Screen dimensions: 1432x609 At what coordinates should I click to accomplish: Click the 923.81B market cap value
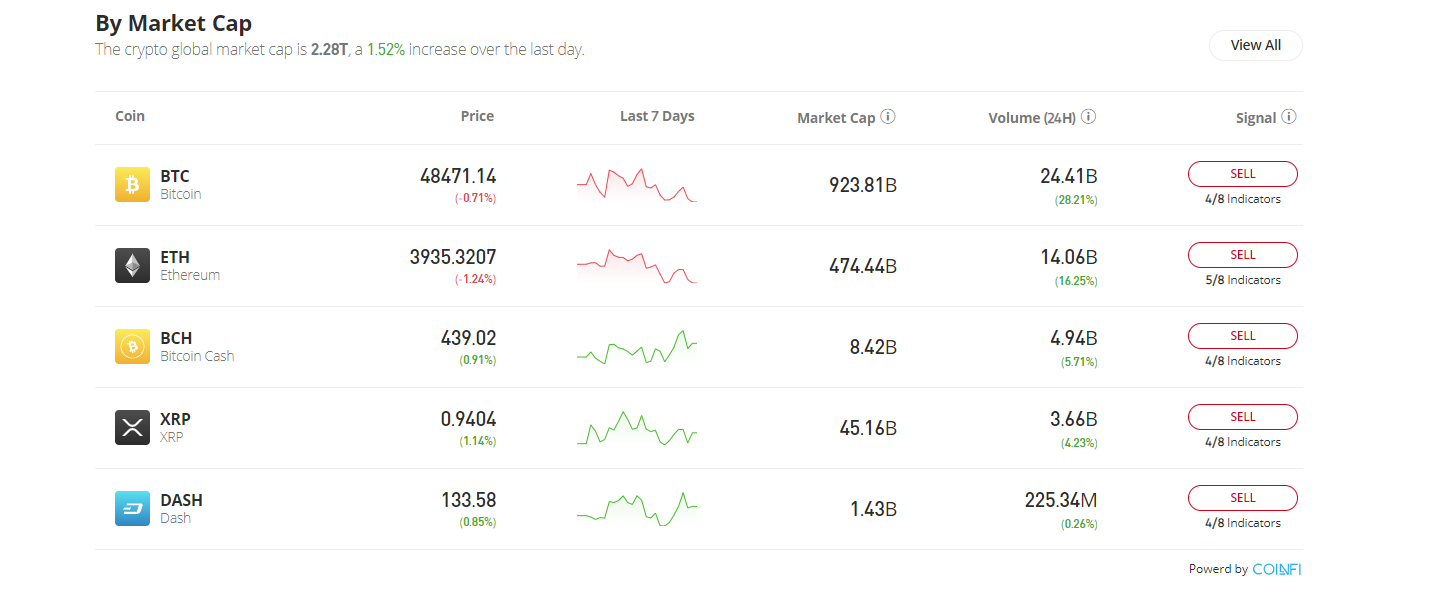tap(863, 185)
